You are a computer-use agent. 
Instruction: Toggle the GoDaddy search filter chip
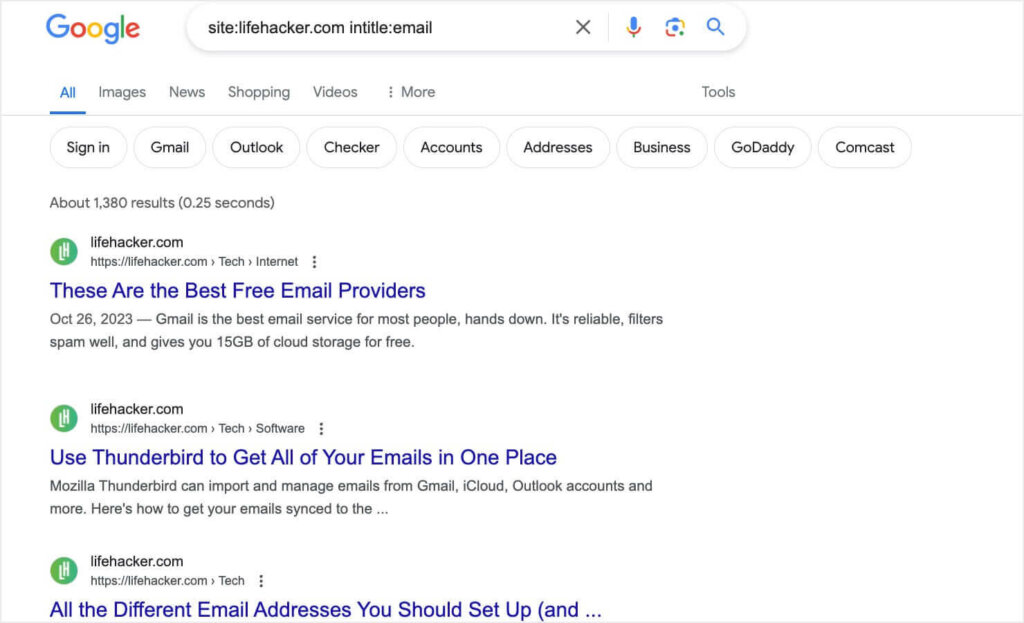tap(762, 147)
